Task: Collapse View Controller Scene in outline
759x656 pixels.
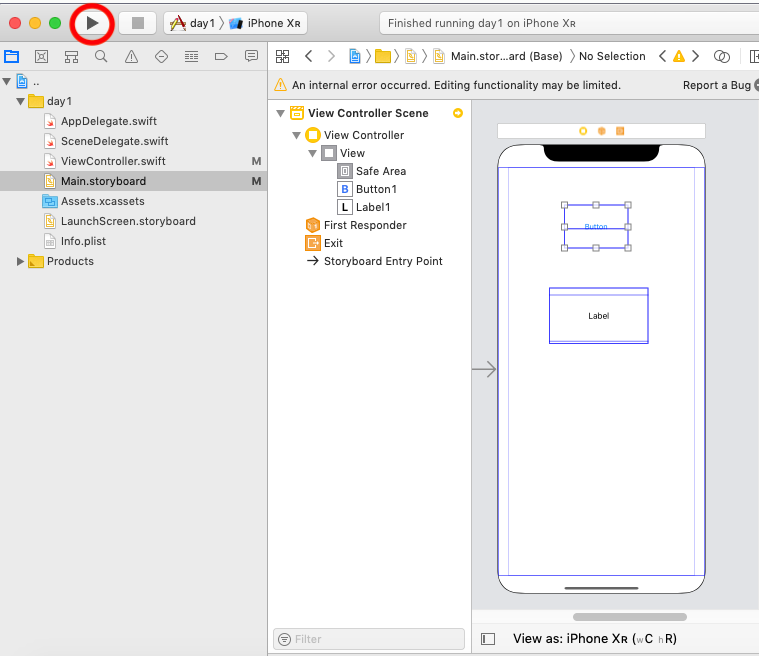Action: [280, 113]
